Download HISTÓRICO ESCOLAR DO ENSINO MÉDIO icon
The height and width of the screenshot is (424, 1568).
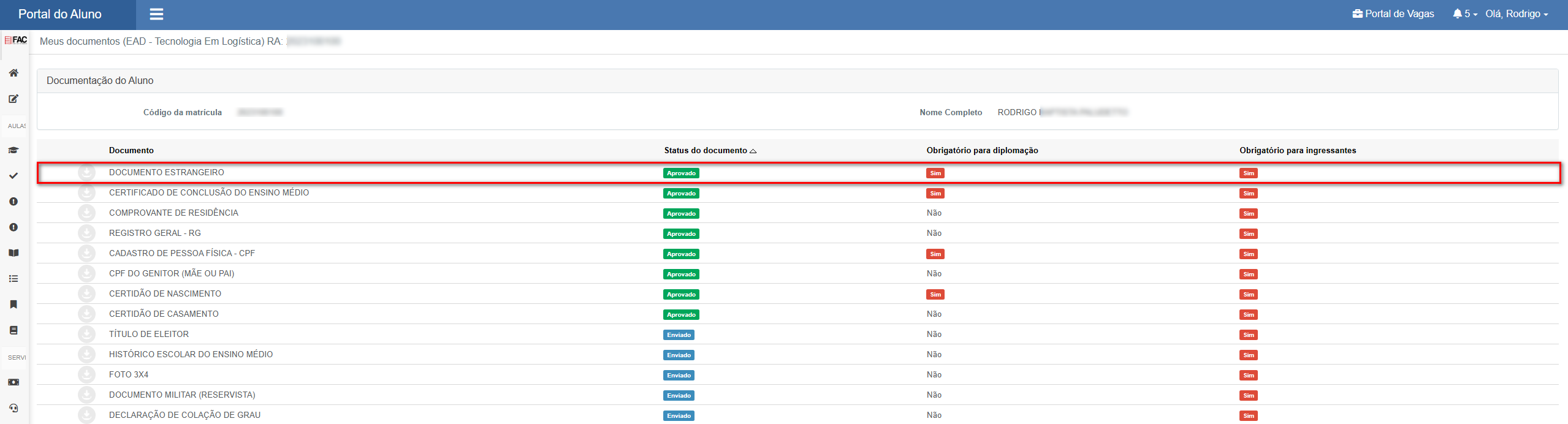point(87,354)
